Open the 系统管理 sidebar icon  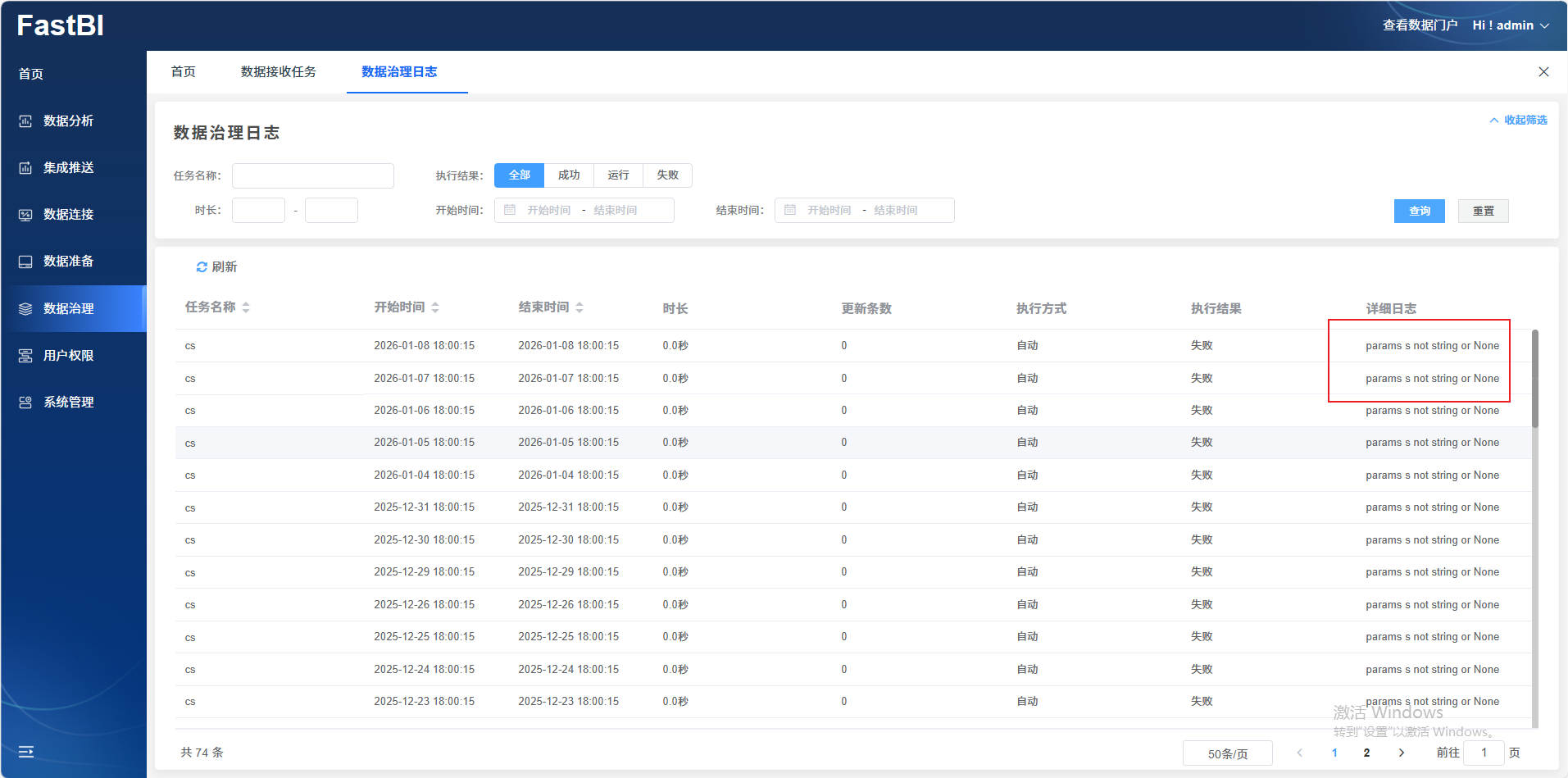click(25, 403)
